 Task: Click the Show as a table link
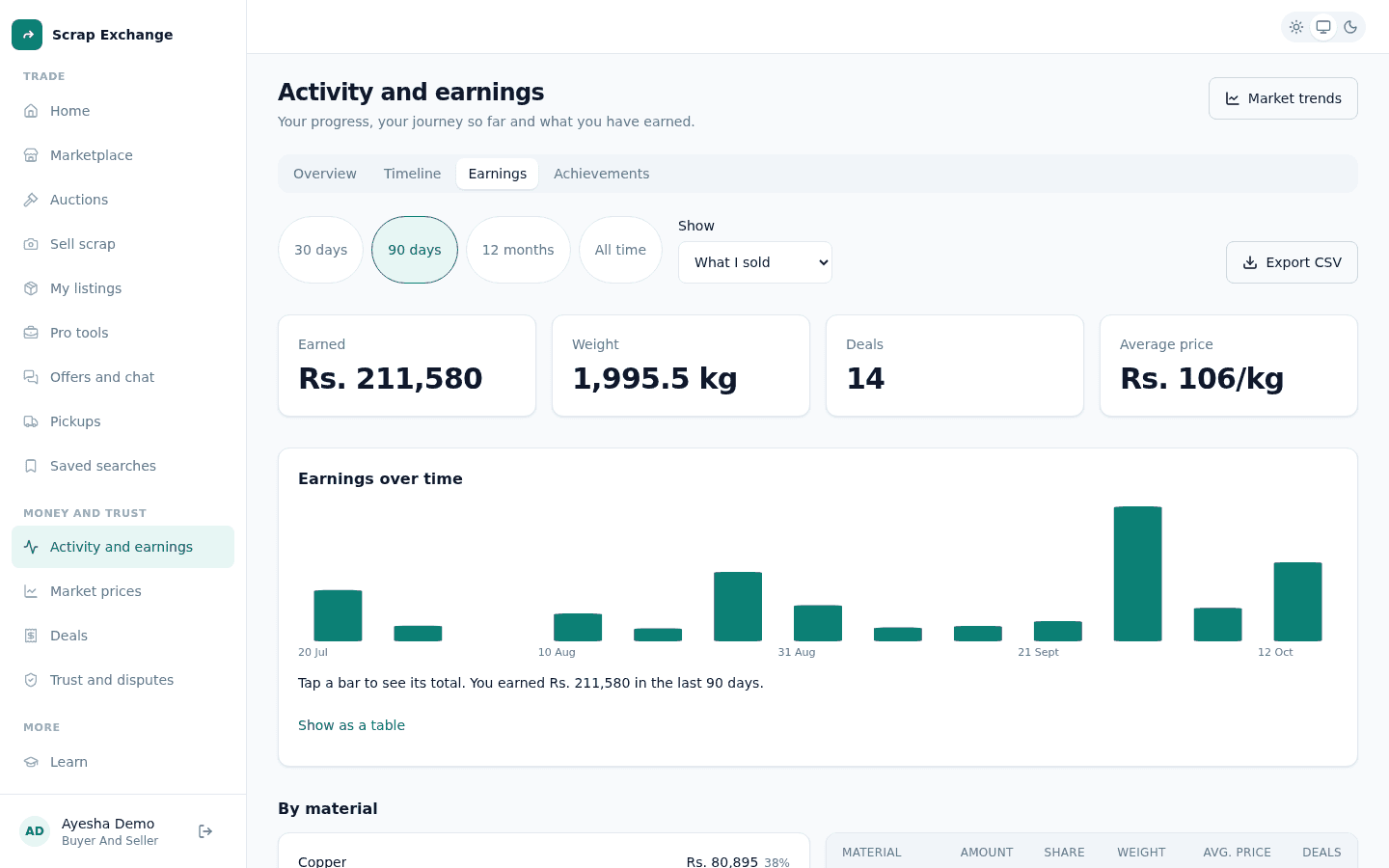click(351, 725)
